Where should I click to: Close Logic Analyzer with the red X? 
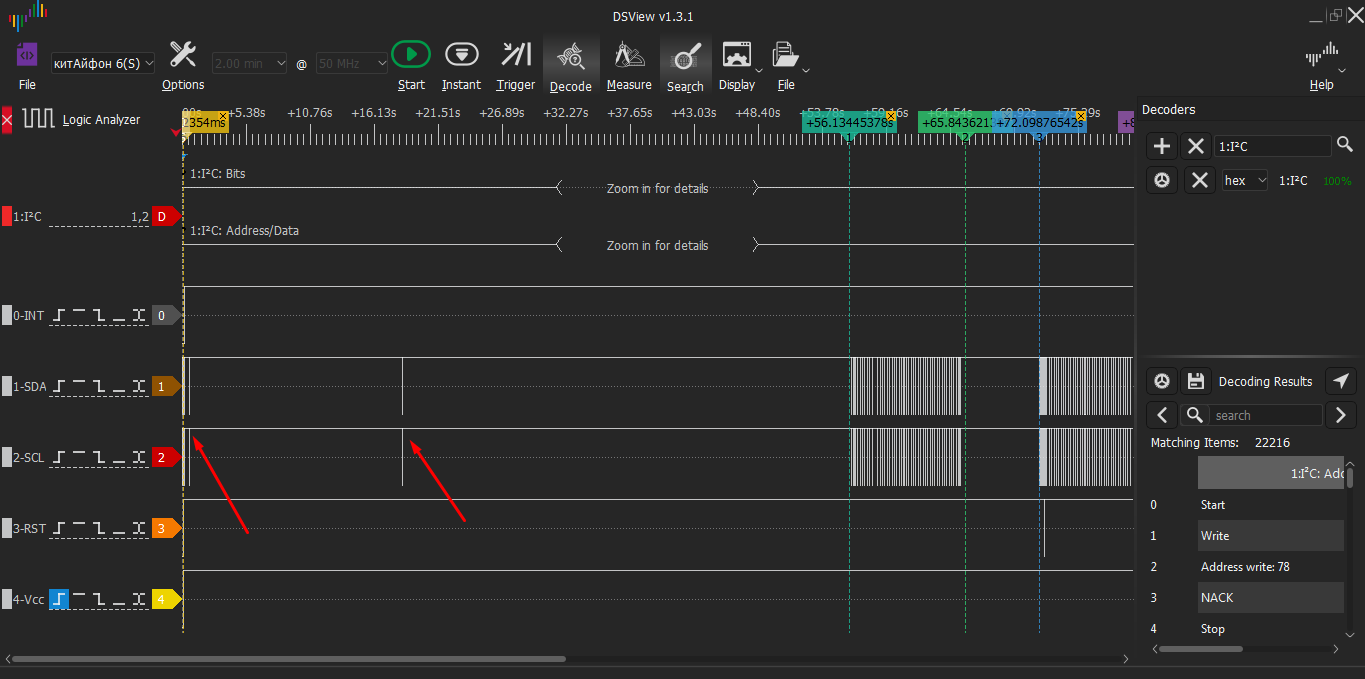[7, 120]
